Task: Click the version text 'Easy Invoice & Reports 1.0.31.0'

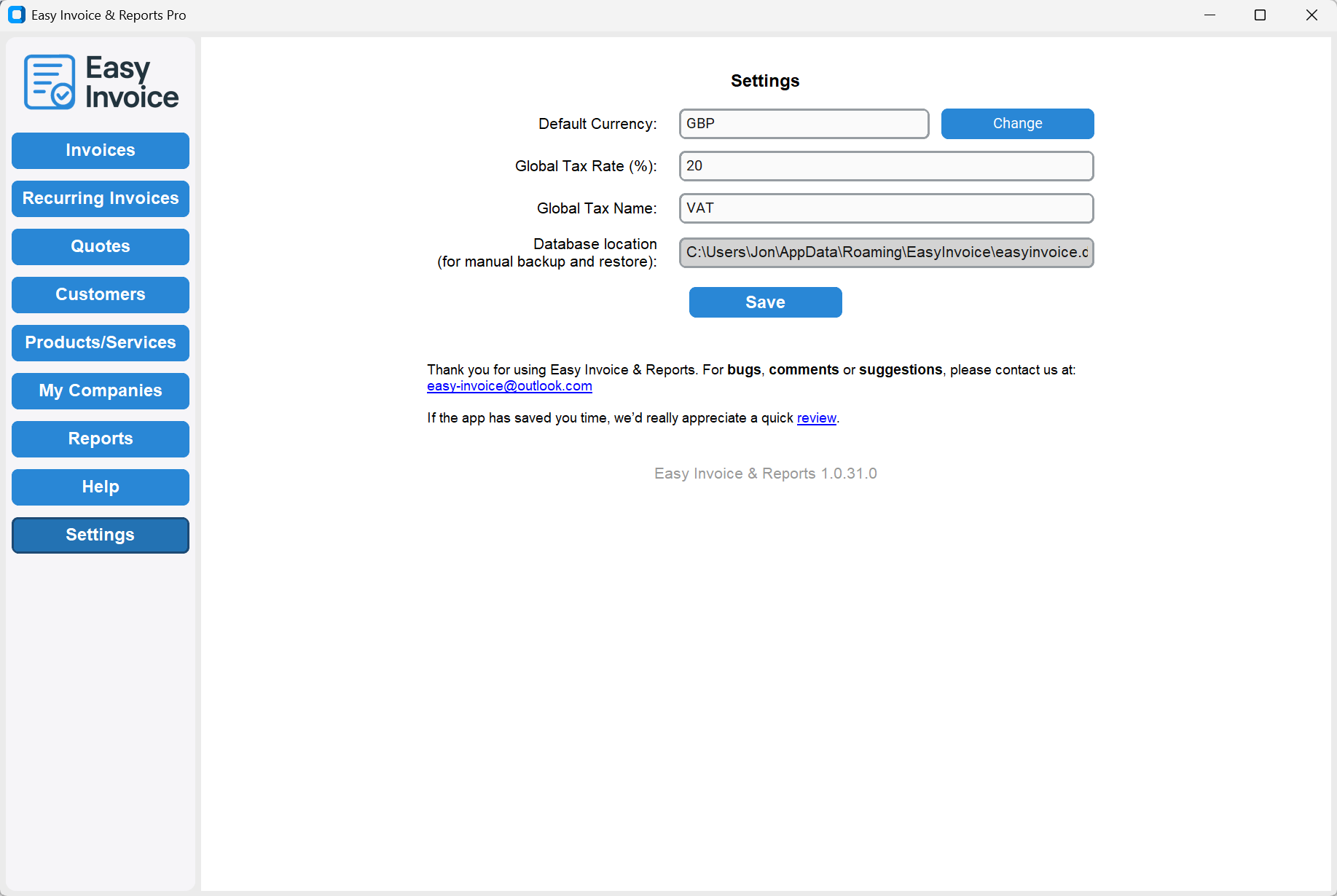Action: pyautogui.click(x=765, y=473)
